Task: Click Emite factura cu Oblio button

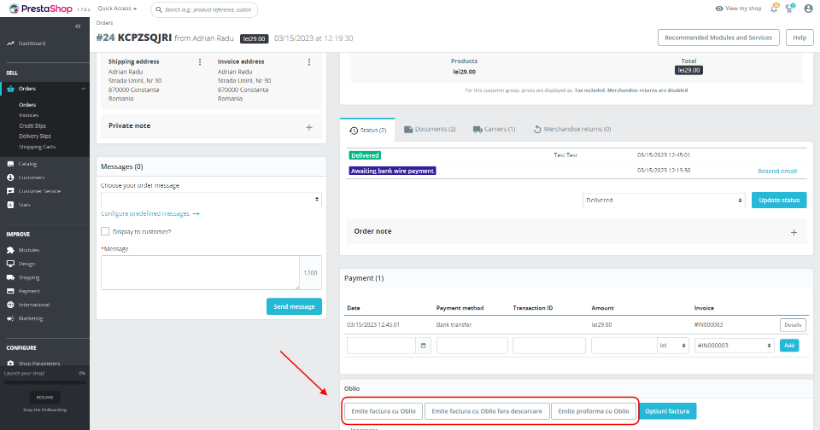Action: click(383, 411)
